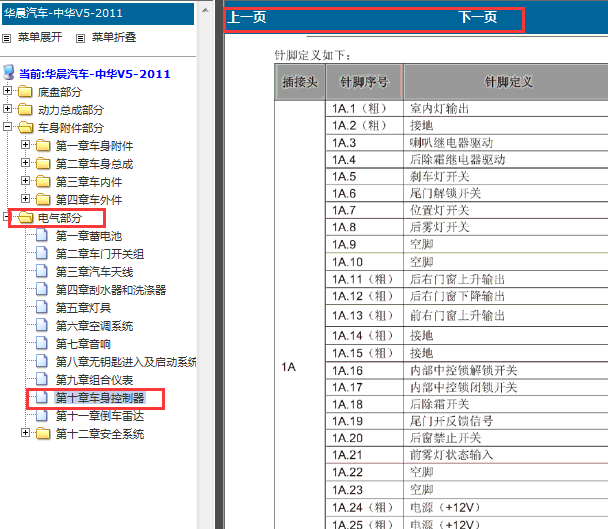This screenshot has height=529, width=608.
Task: Expand the 动力总成部分 tree node
Action: (7, 109)
